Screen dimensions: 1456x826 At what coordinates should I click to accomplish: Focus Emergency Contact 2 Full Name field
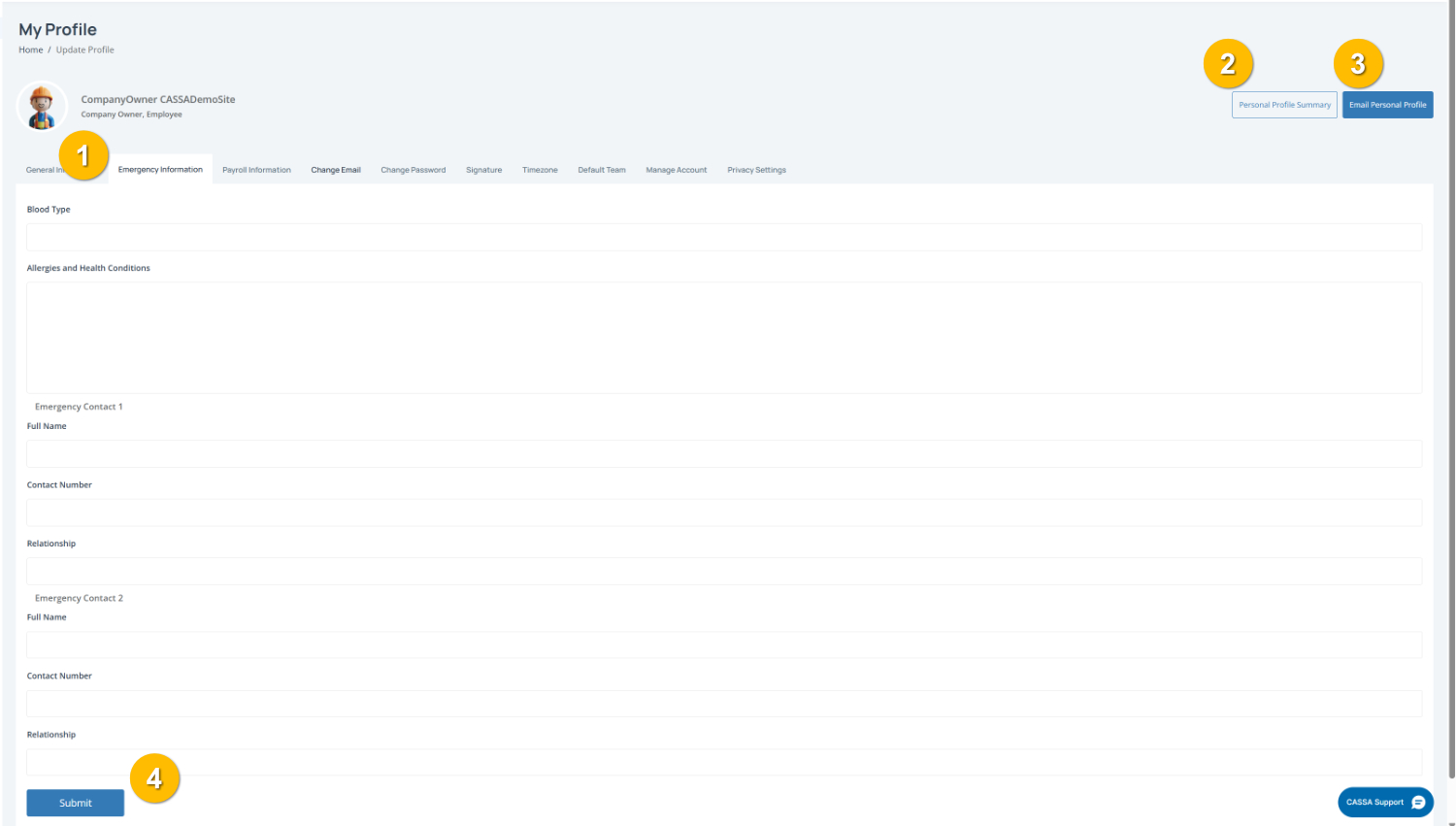[x=724, y=644]
